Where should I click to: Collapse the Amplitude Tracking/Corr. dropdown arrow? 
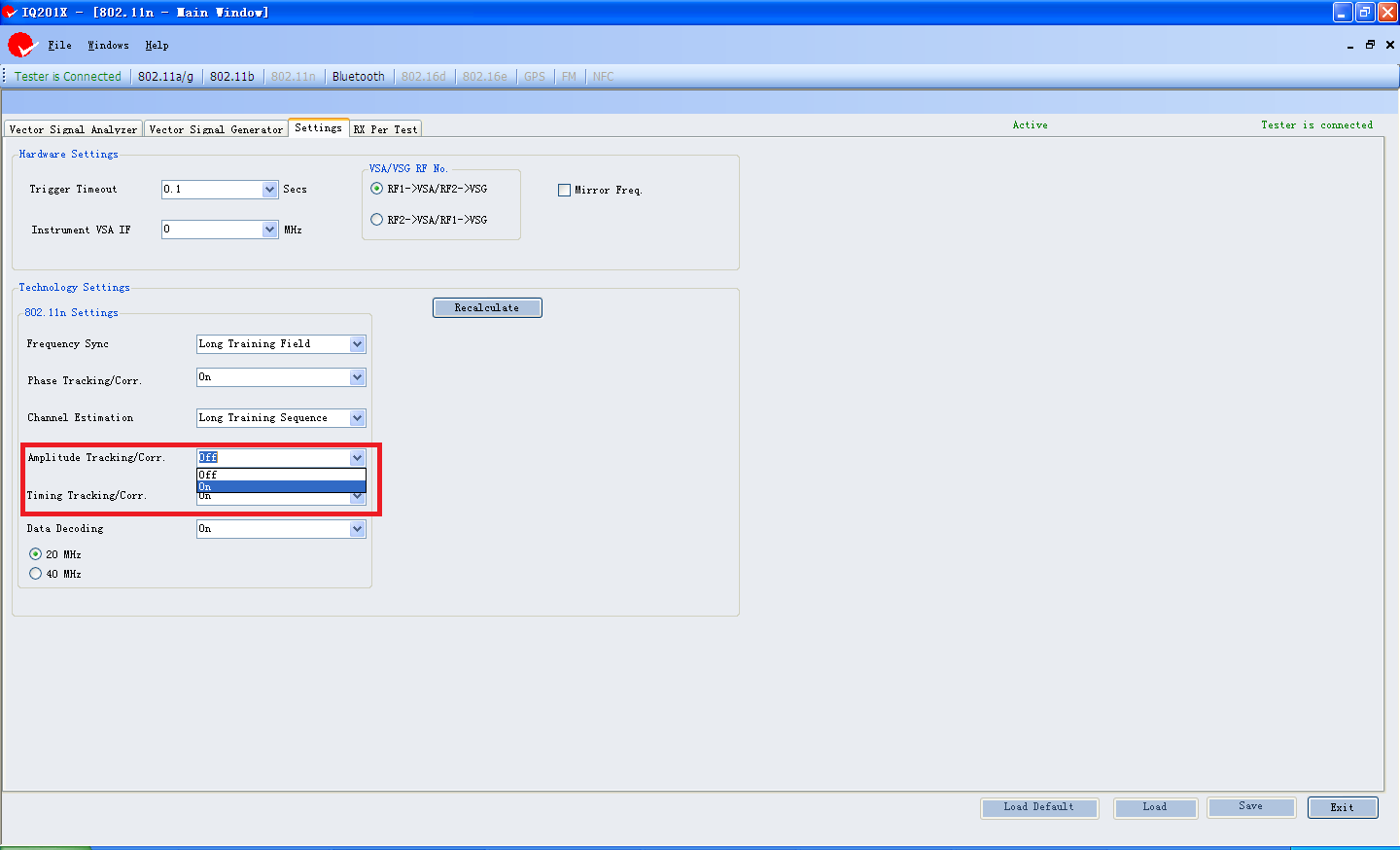tap(357, 458)
